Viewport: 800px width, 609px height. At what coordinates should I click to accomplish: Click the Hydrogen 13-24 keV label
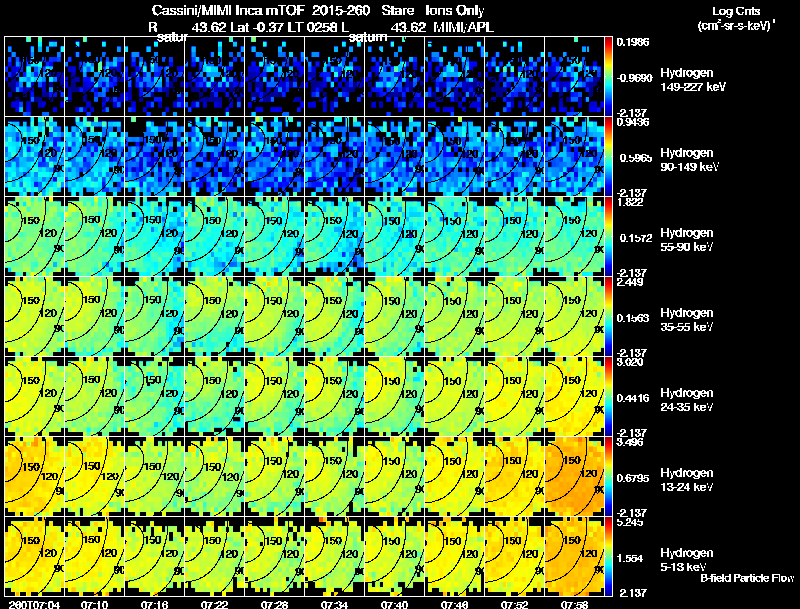pos(687,480)
